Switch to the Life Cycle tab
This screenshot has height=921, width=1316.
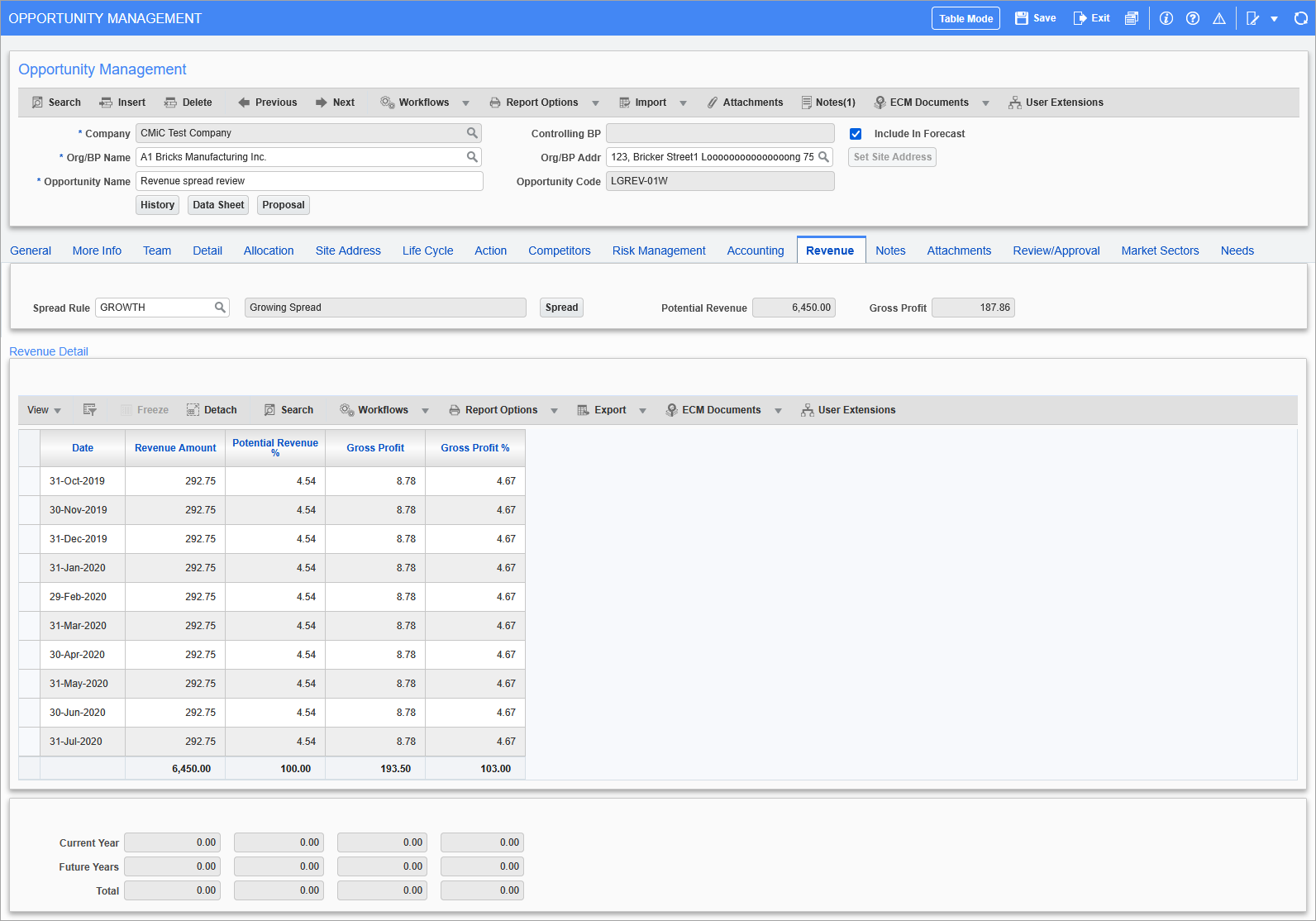point(427,251)
